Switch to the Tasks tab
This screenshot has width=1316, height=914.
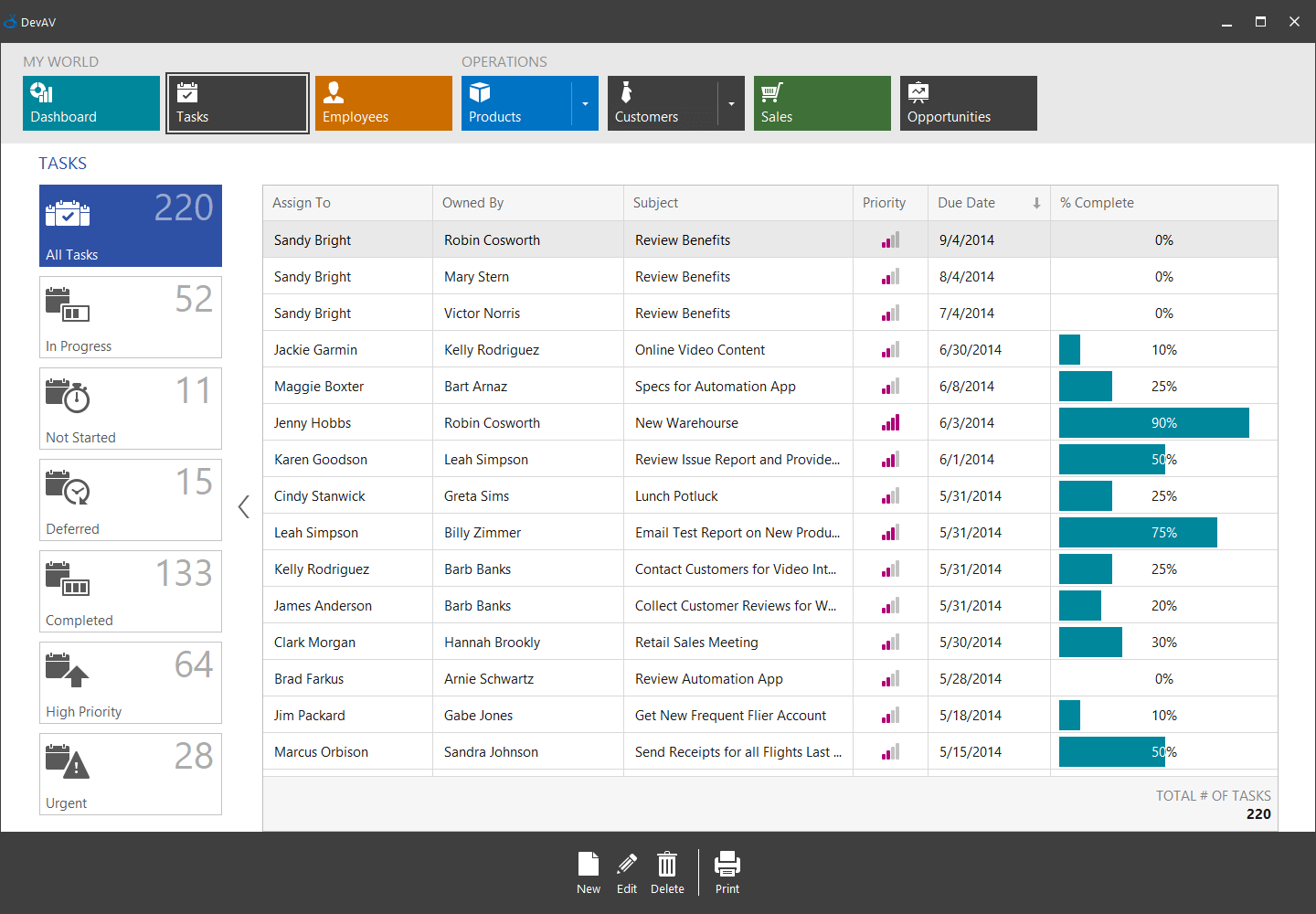(x=237, y=103)
